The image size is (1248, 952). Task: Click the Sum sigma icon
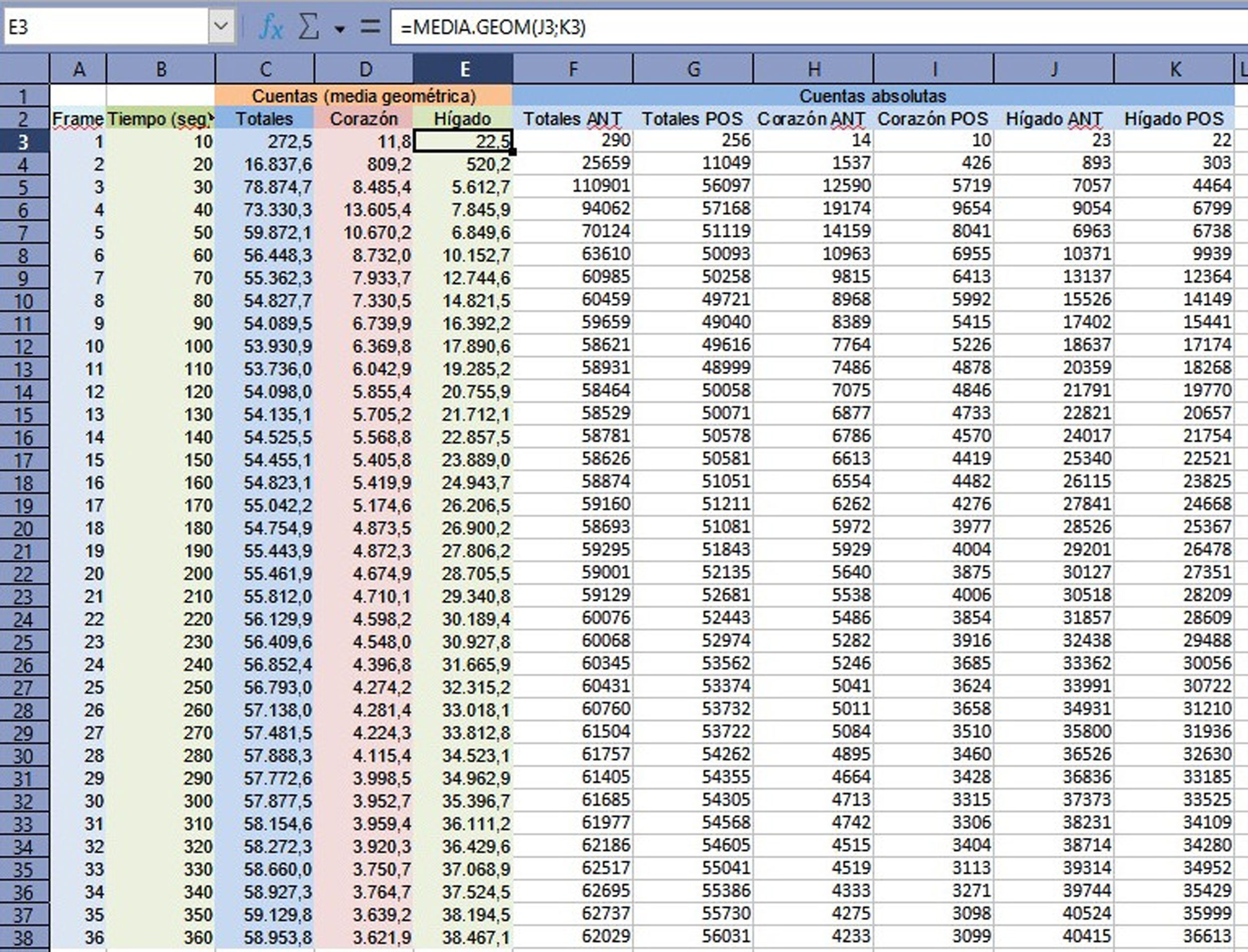pyautogui.click(x=308, y=26)
